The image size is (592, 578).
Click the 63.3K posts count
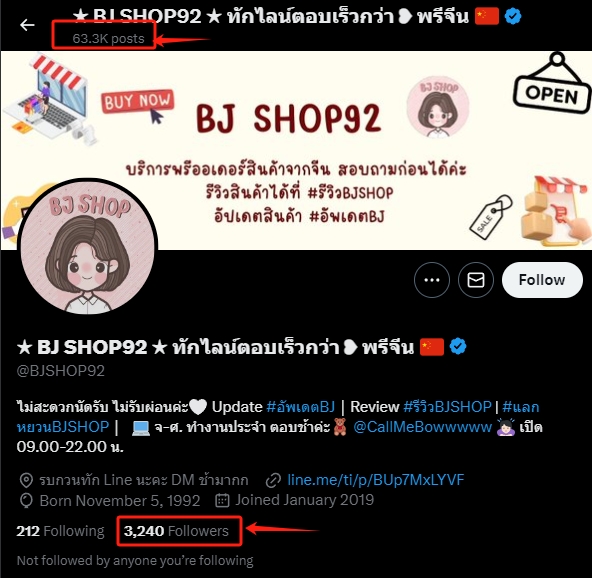[108, 39]
